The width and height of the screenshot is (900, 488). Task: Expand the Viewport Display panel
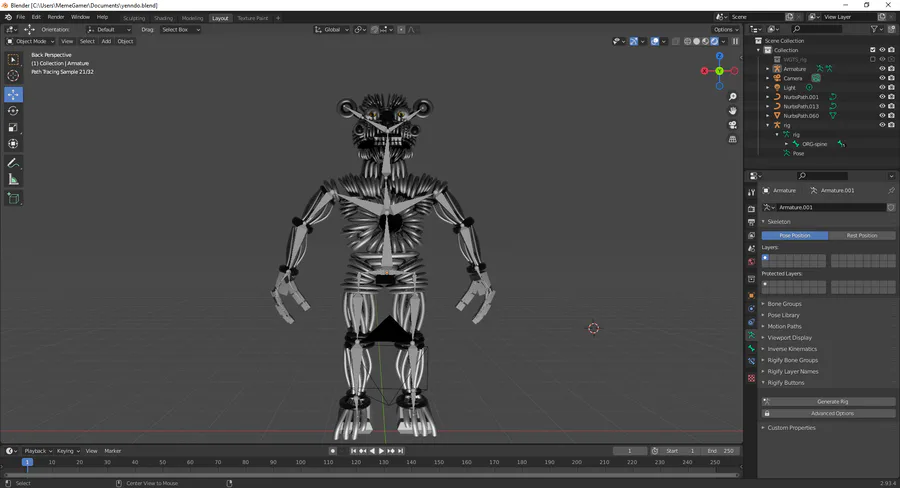point(790,338)
